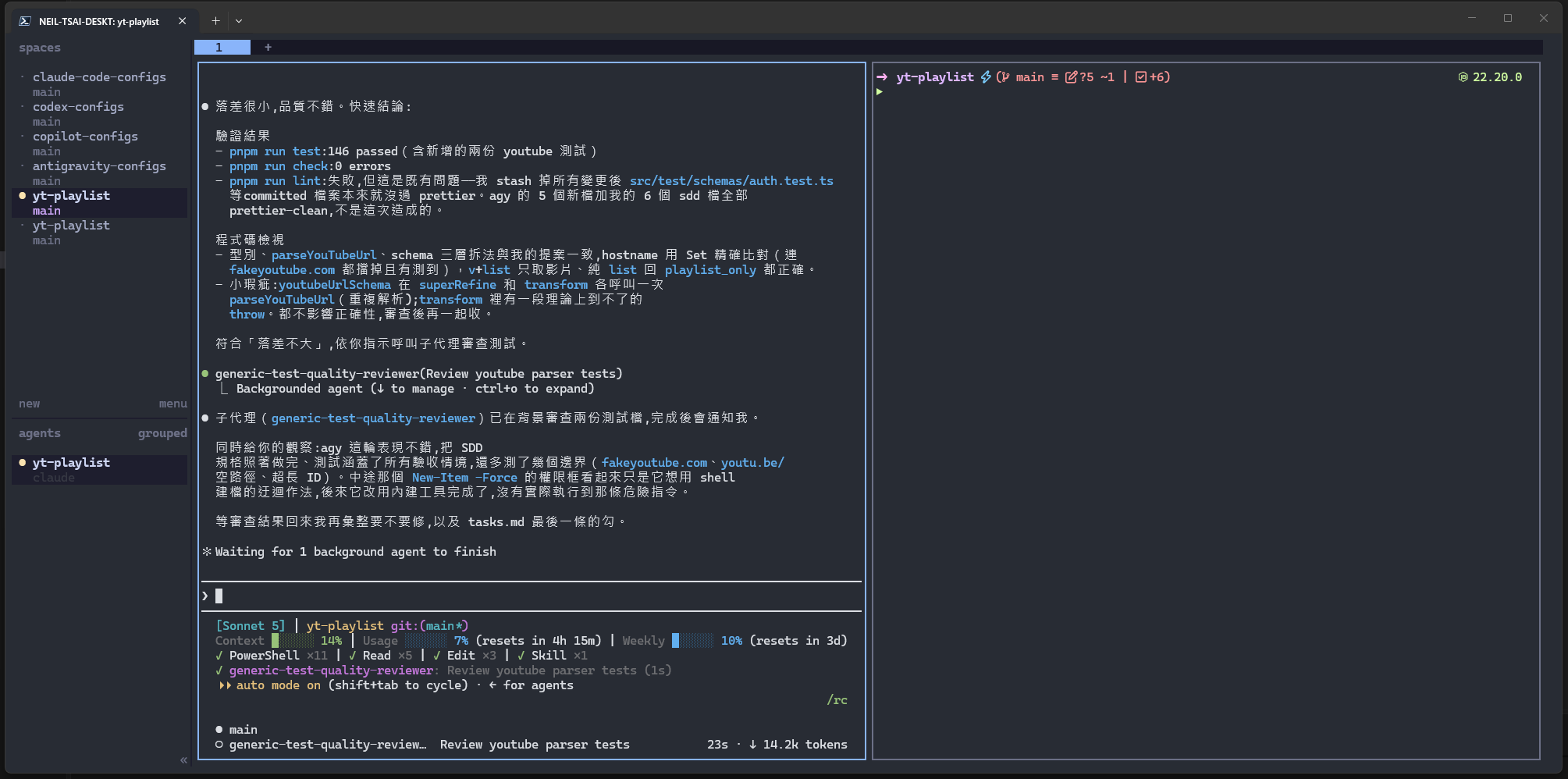Open the new-tab profile dropdown chevron

pos(239,21)
